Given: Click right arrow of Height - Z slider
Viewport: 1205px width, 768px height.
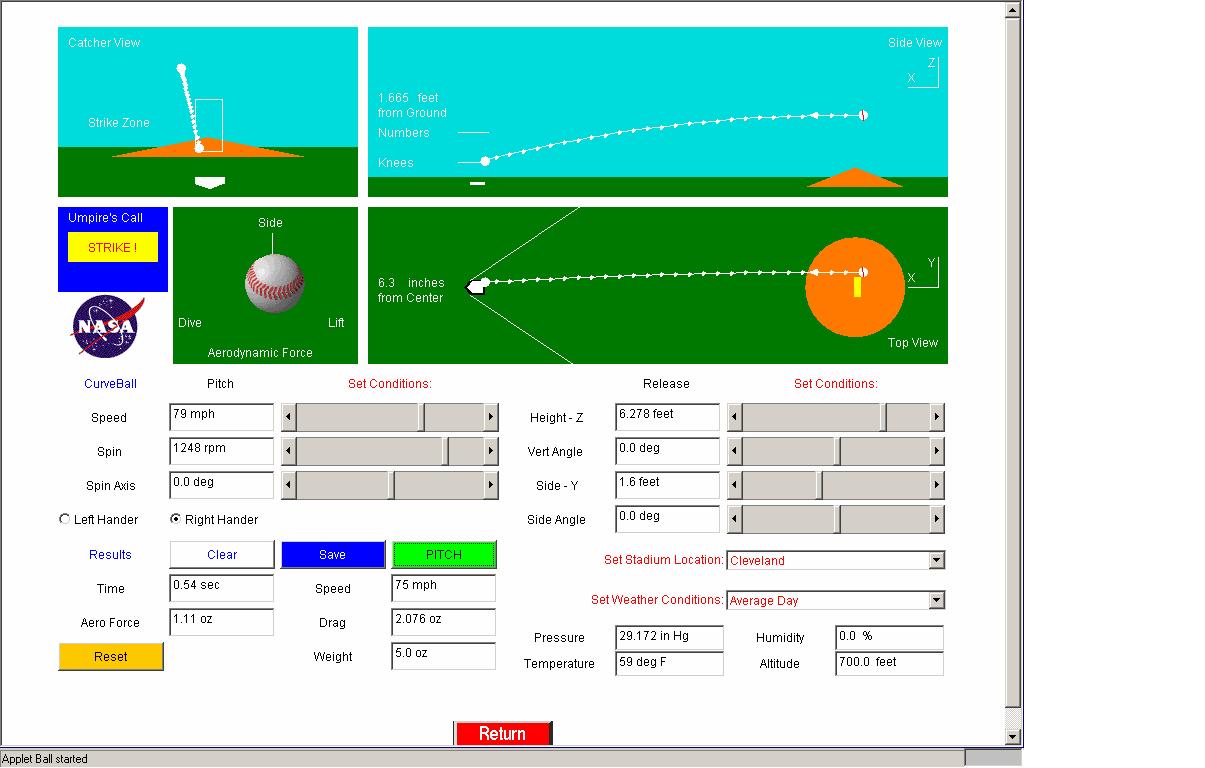Looking at the screenshot, I should pos(937,417).
